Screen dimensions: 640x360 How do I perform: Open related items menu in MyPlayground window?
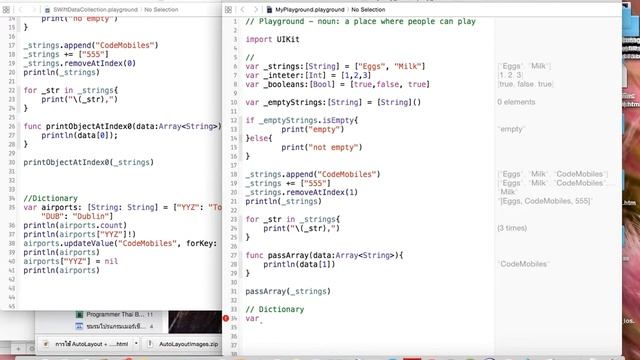(228, 9)
